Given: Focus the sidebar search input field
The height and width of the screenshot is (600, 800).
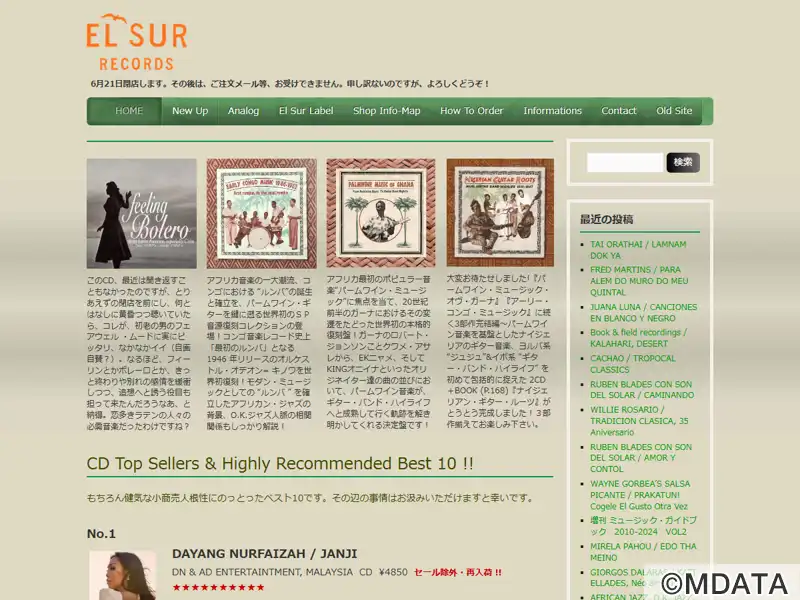Looking at the screenshot, I should pyautogui.click(x=625, y=163).
